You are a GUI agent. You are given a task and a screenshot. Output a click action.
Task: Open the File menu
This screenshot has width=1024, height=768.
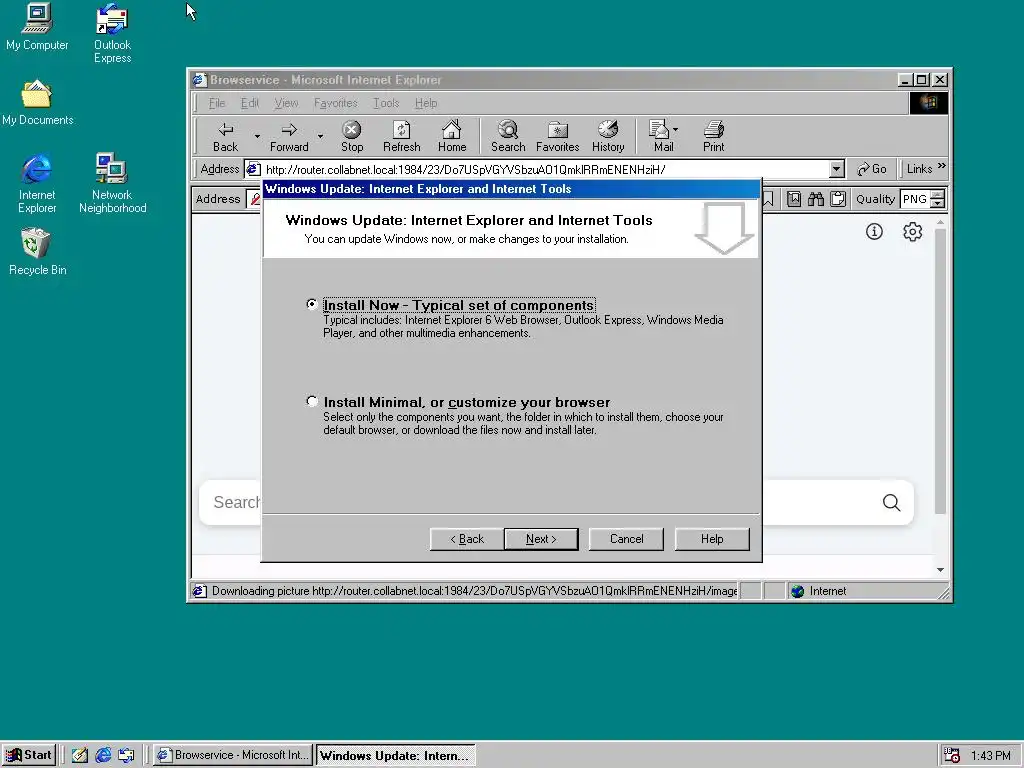(x=217, y=103)
